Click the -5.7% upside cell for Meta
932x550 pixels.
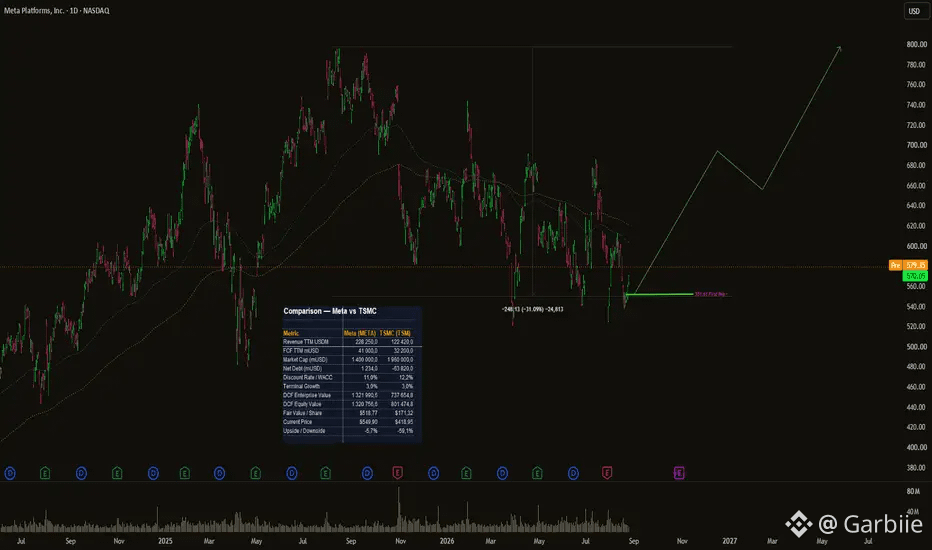tap(371, 431)
